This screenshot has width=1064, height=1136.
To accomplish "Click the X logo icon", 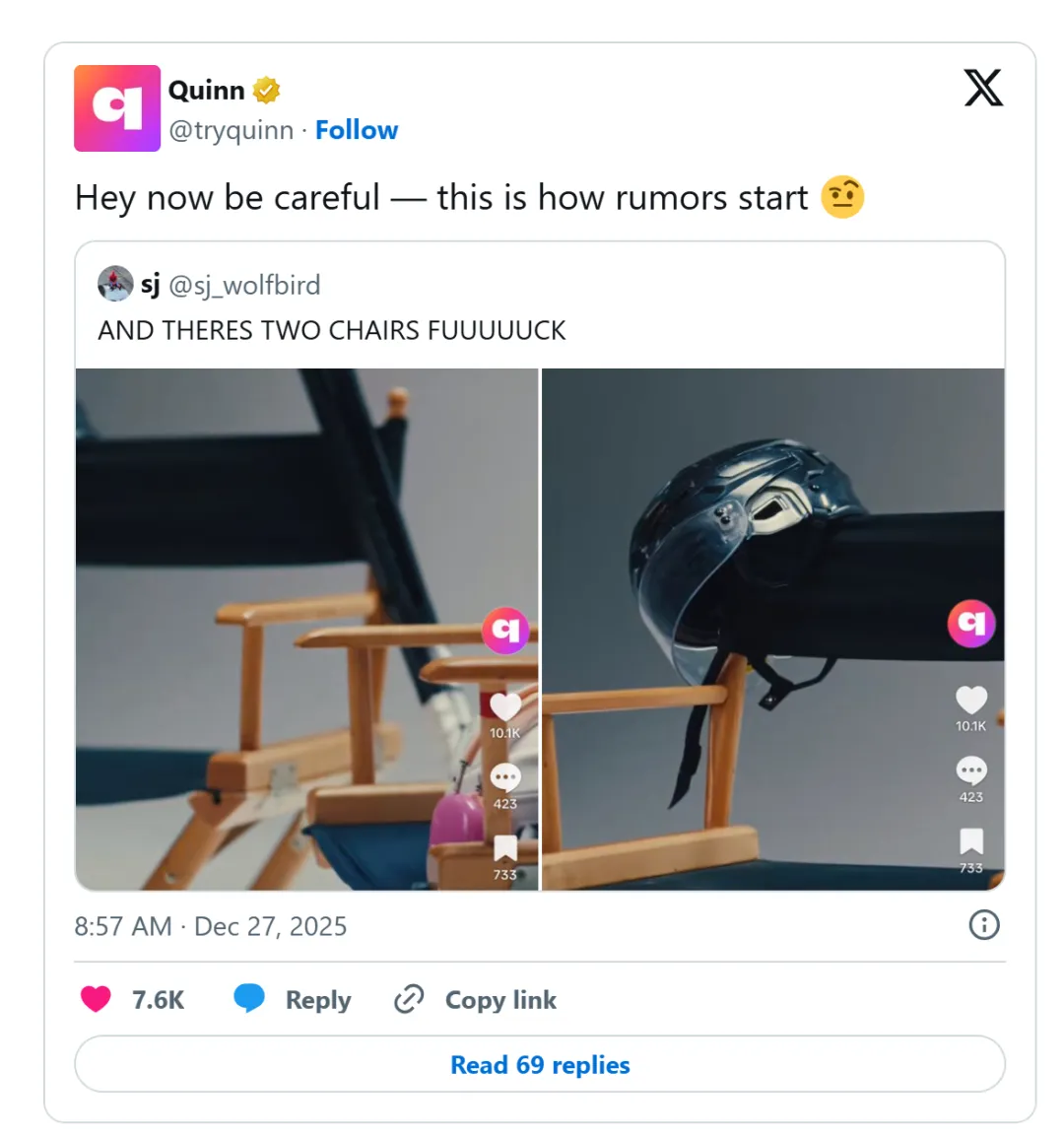I will click(x=983, y=89).
